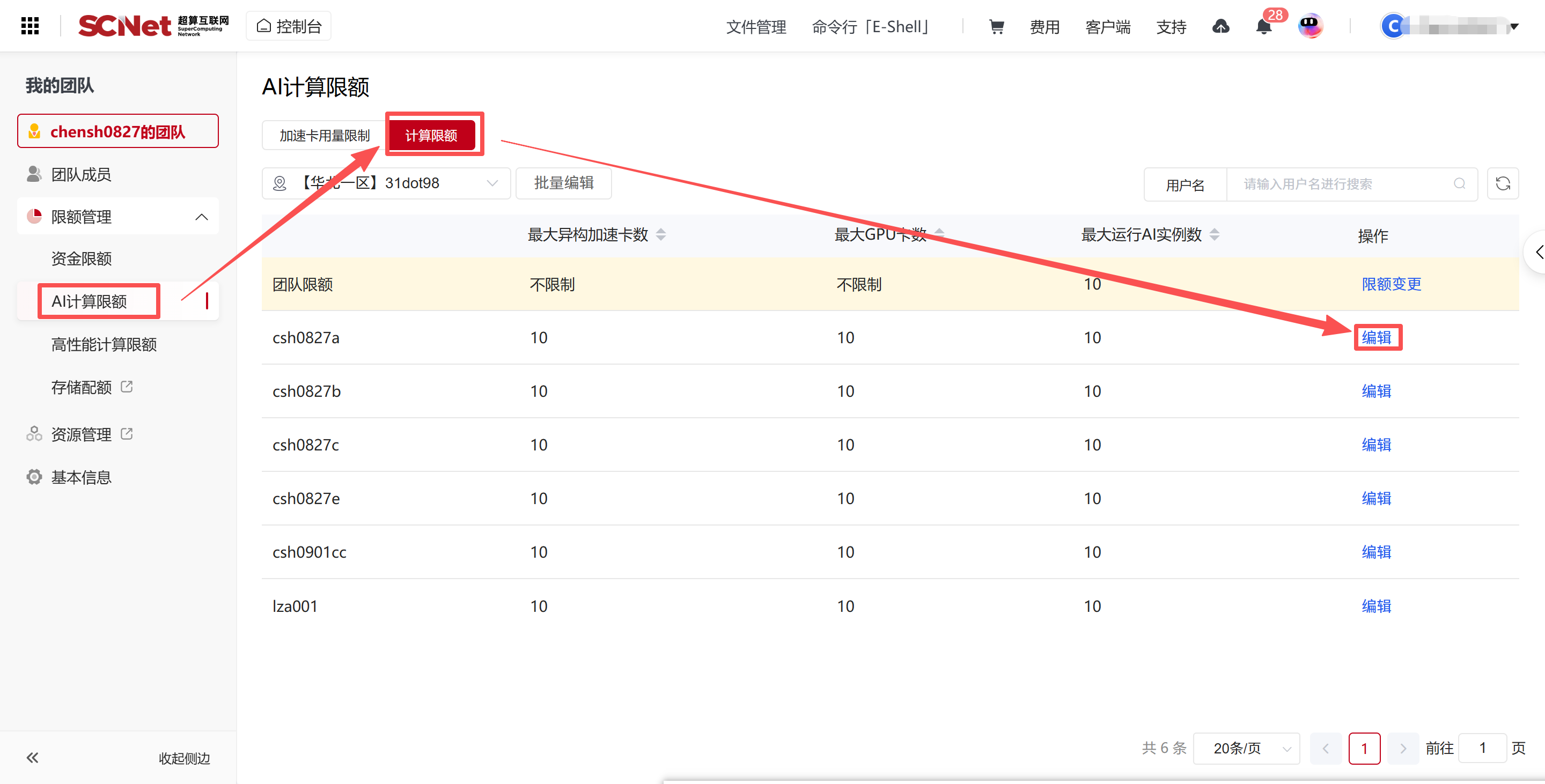This screenshot has height=784, width=1545.
Task: Open the cloud upload icon
Action: point(1220,26)
